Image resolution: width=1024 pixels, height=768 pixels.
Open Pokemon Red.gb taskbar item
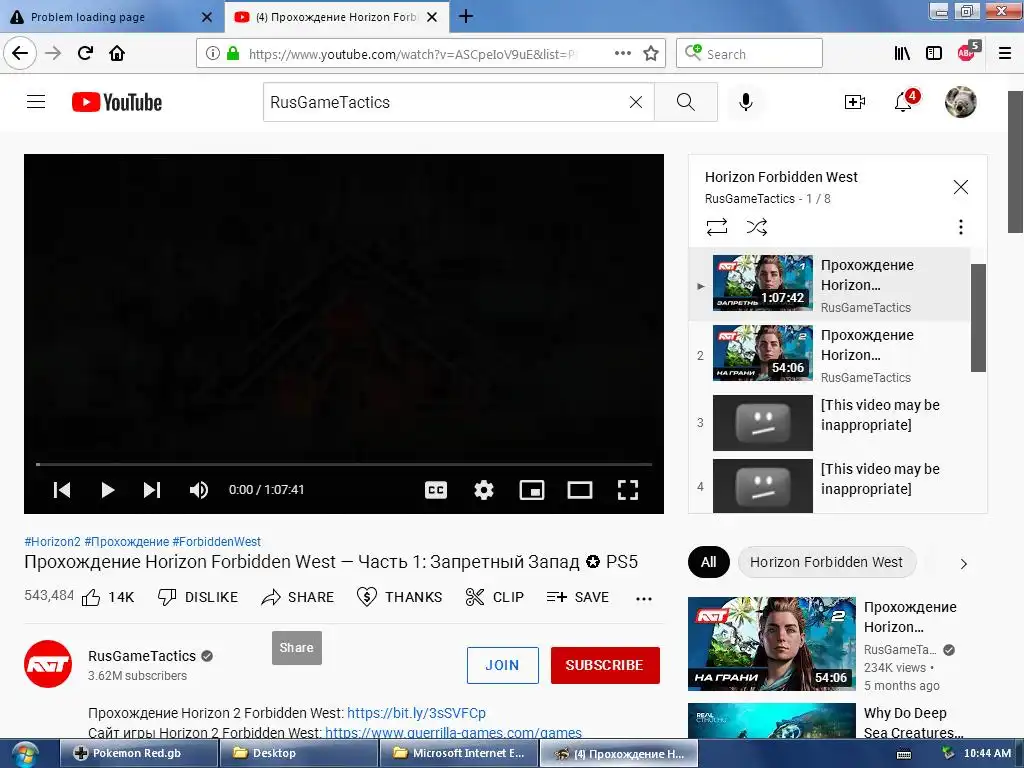point(139,753)
